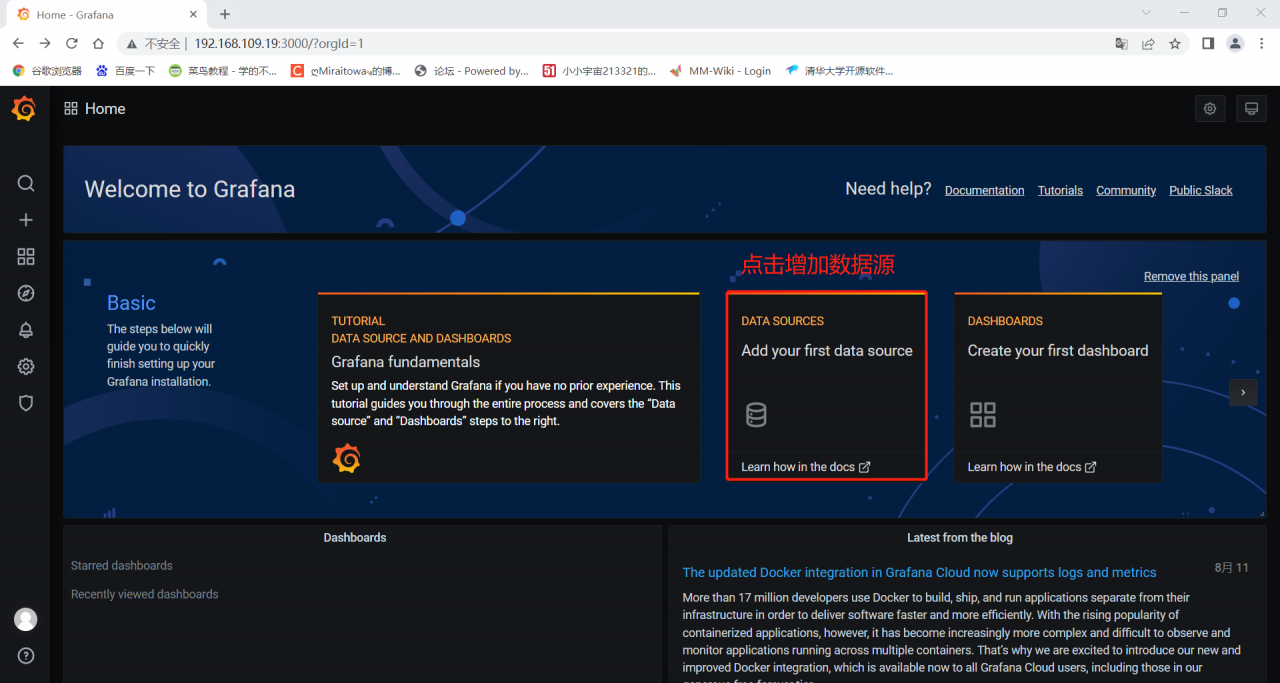Viewport: 1280px width, 683px height.
Task: Go forward with the browser forward arrow
Action: pos(45,43)
